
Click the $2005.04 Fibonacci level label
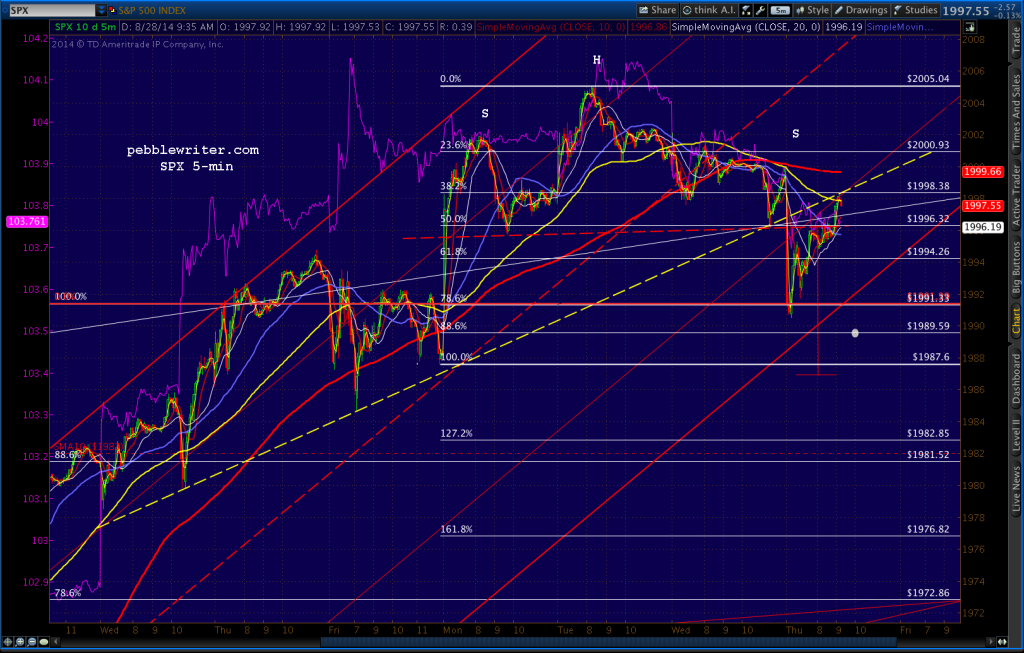[x=928, y=78]
